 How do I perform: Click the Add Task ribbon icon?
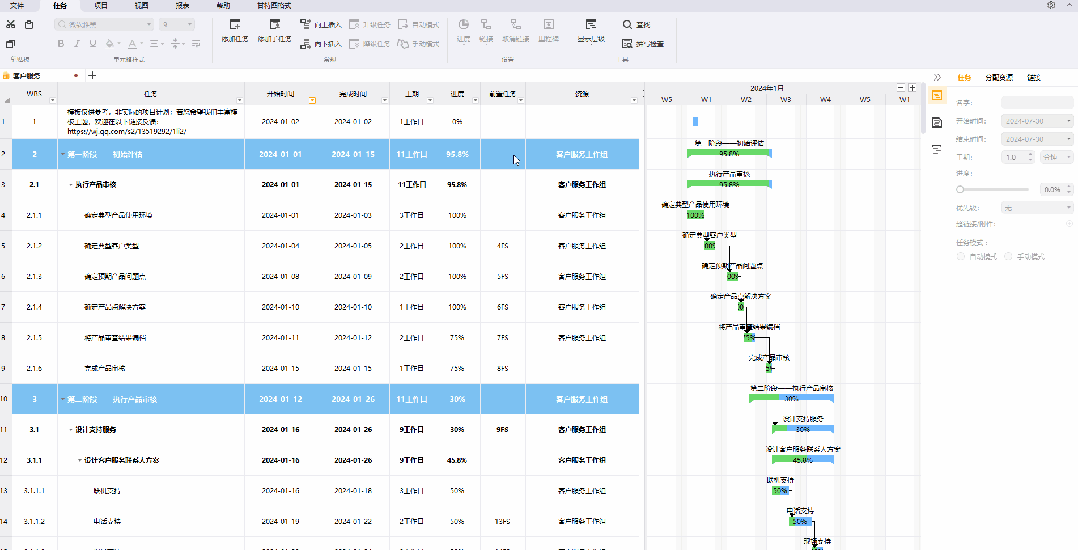coord(235,25)
